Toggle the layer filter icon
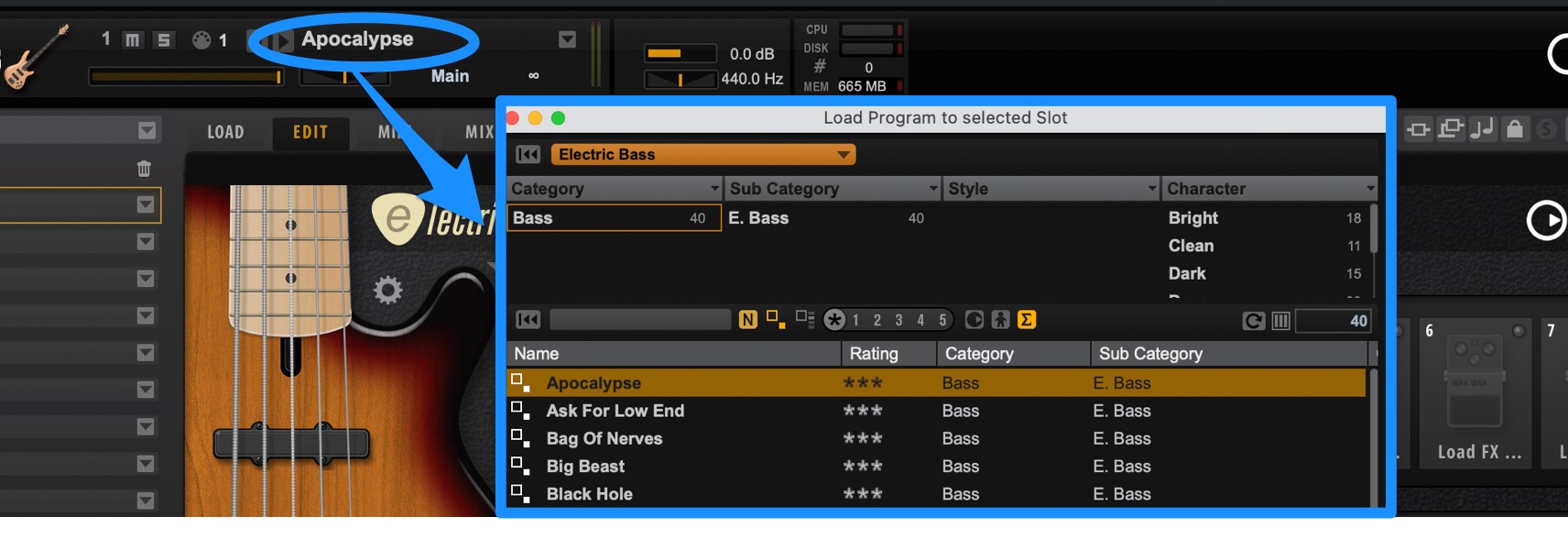The width and height of the screenshot is (1568, 550). click(x=805, y=319)
